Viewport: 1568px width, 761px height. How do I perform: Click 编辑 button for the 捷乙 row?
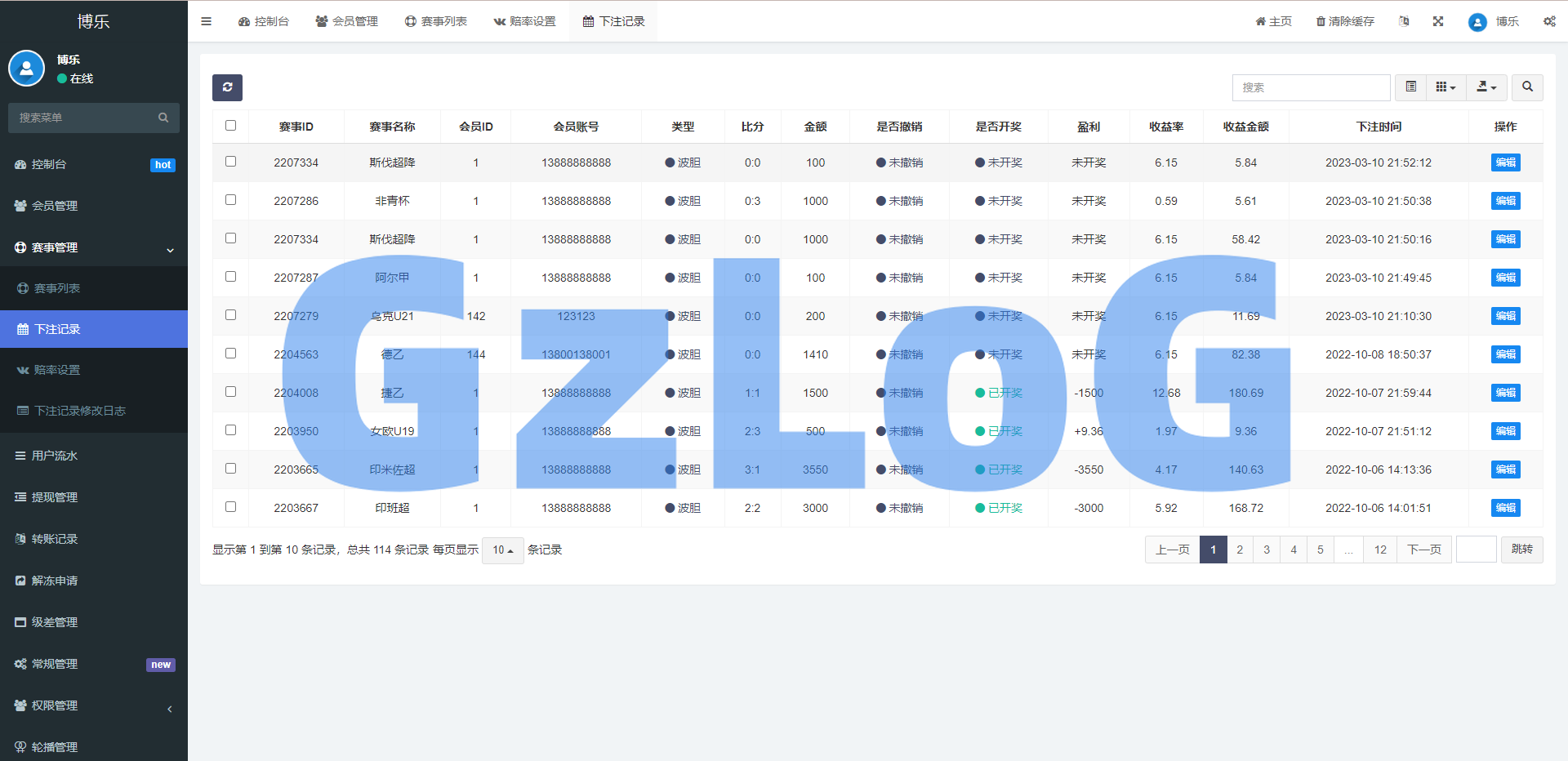point(1505,393)
